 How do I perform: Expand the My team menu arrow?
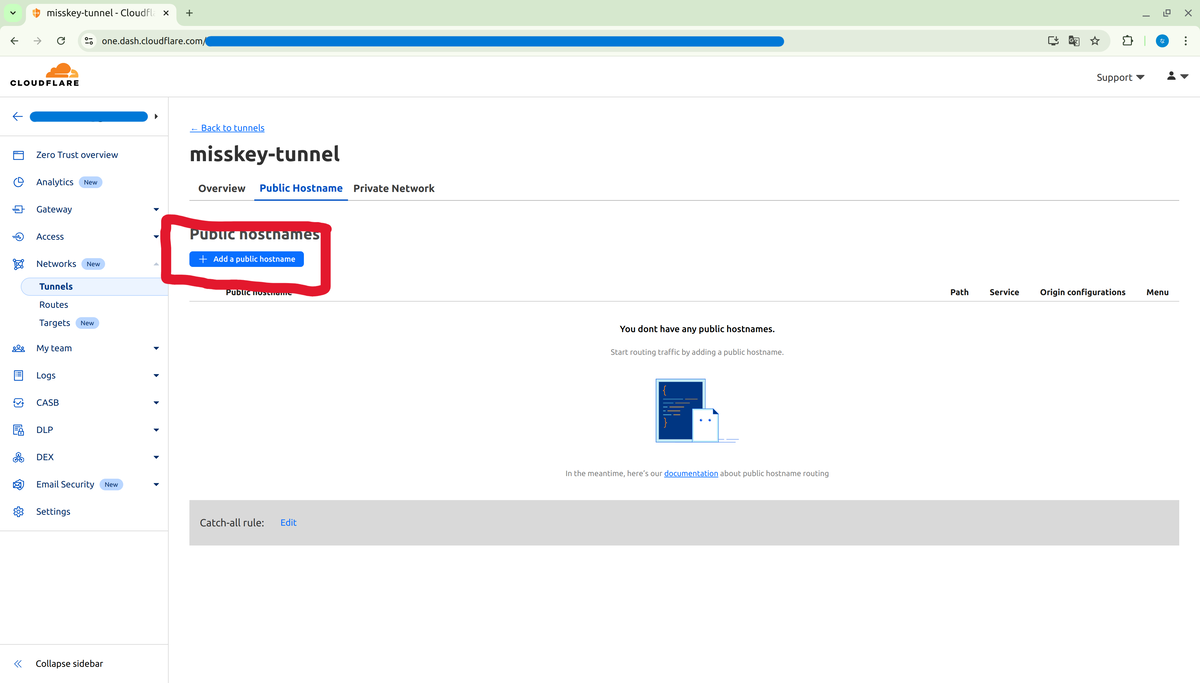[x=156, y=349]
